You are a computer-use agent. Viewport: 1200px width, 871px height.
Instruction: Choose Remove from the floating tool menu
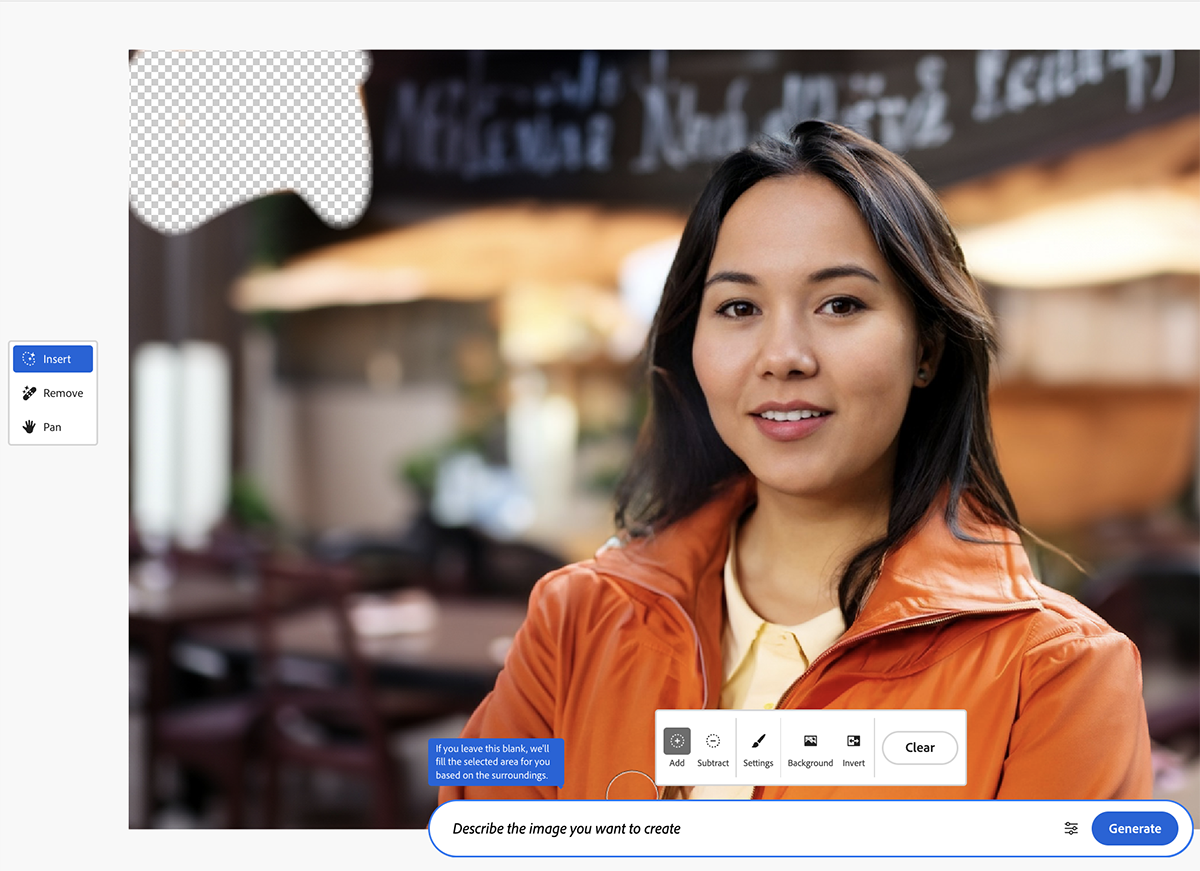52,392
